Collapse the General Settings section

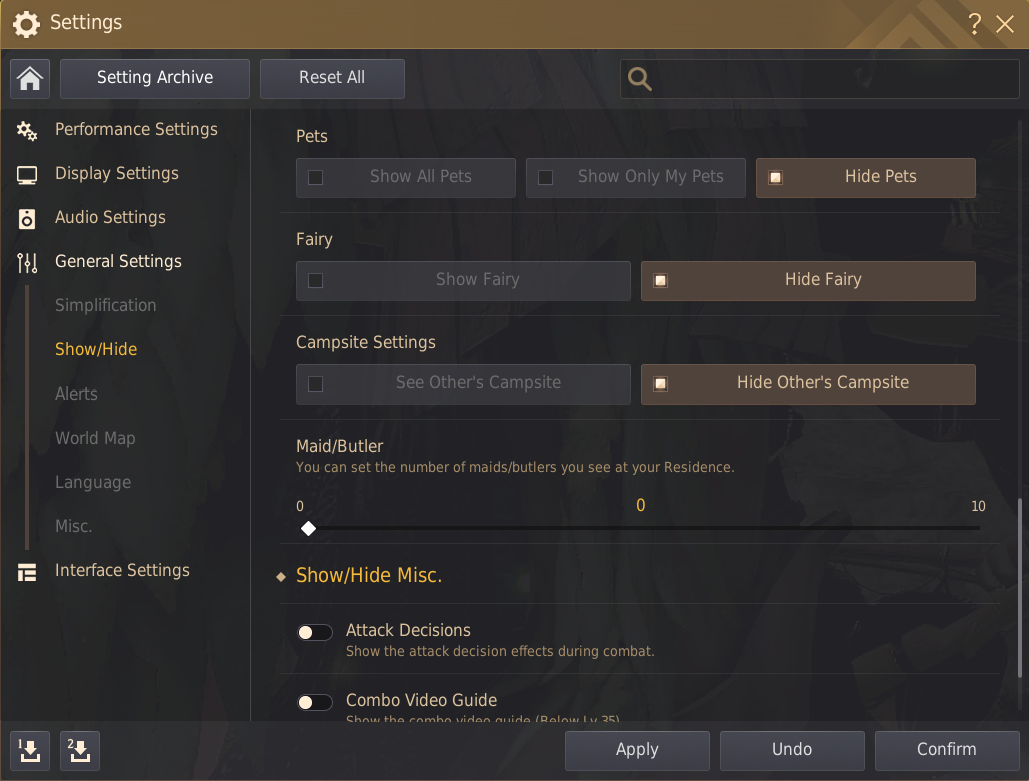[118, 261]
